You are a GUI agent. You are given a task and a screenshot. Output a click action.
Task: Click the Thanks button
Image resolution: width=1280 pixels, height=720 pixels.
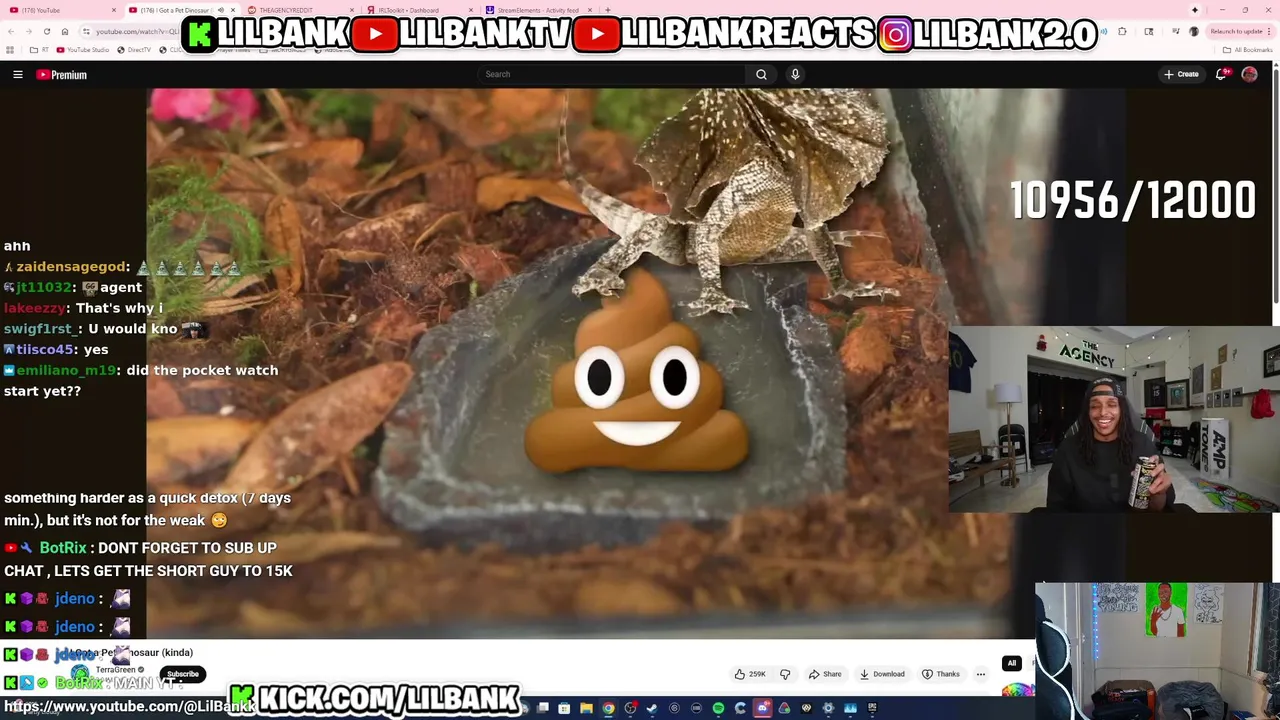point(941,674)
